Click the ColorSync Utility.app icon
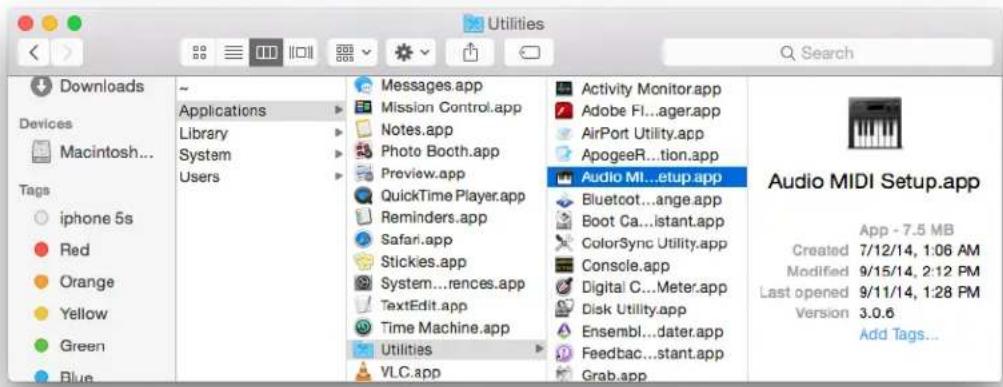The image size is (1003, 387). [564, 243]
